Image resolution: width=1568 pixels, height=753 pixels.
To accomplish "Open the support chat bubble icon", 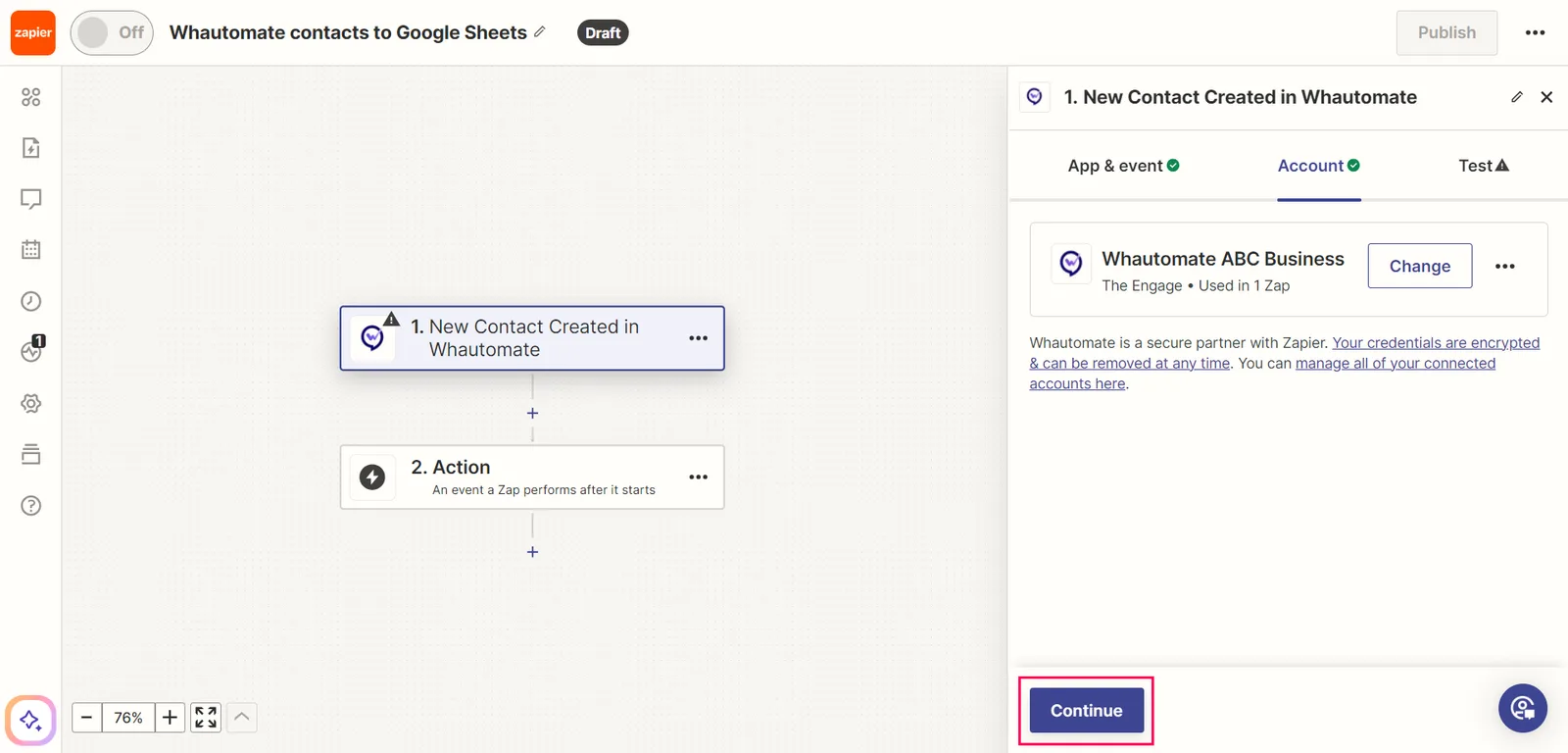I will [1523, 708].
